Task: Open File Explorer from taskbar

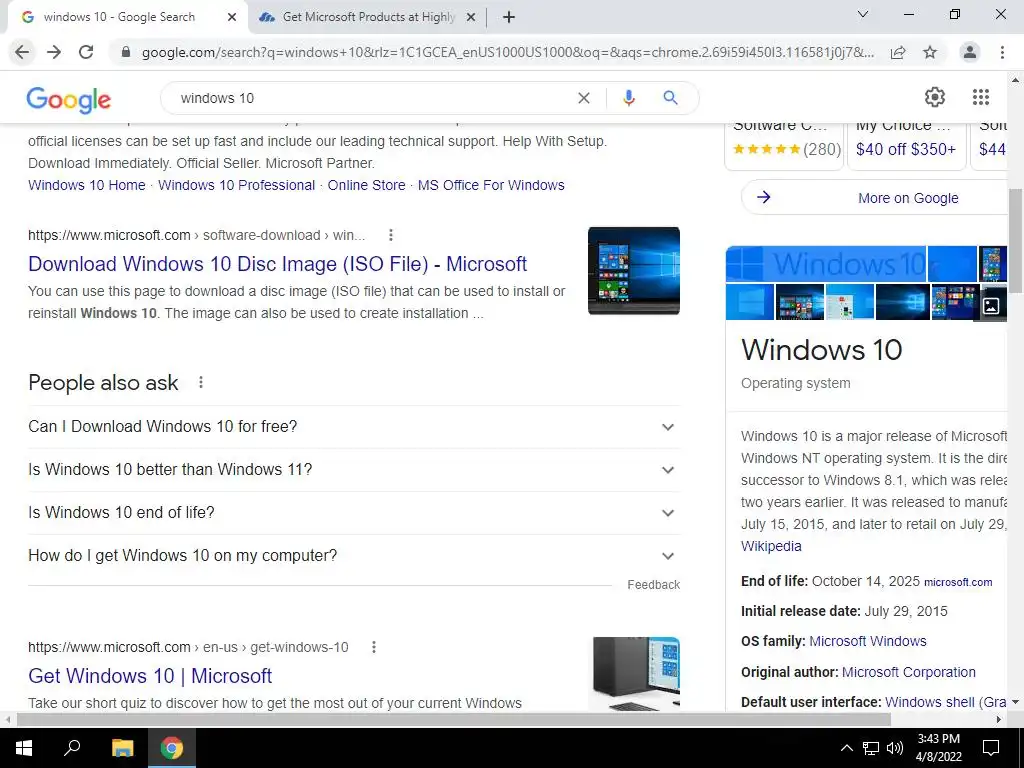Action: 122,748
